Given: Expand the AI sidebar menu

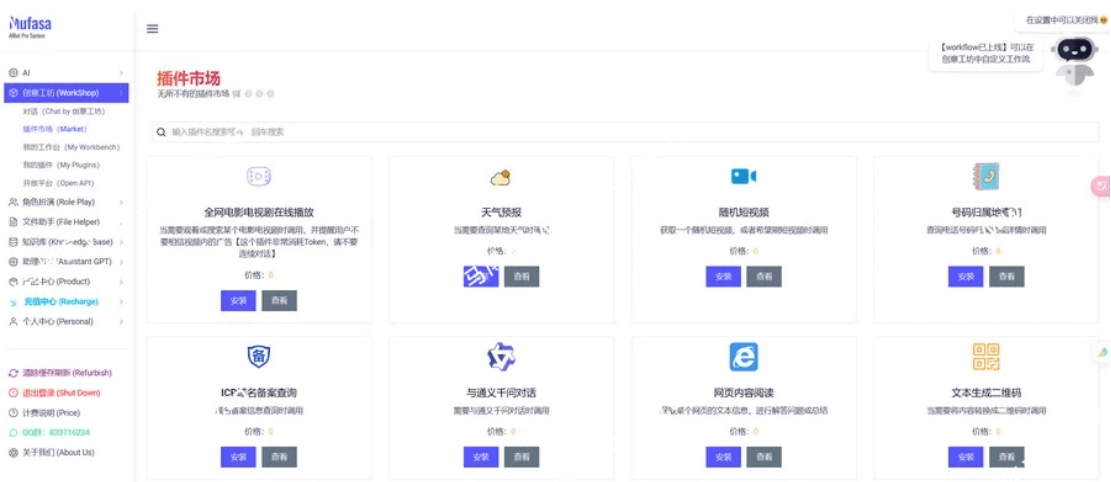Looking at the screenshot, I should [66, 73].
